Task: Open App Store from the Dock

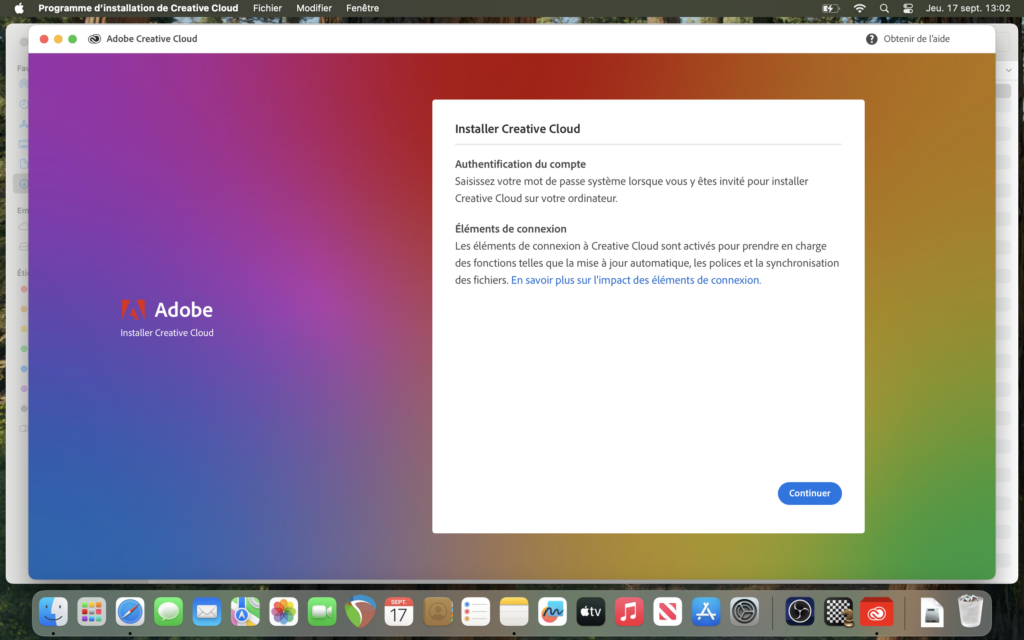Action: click(x=706, y=612)
